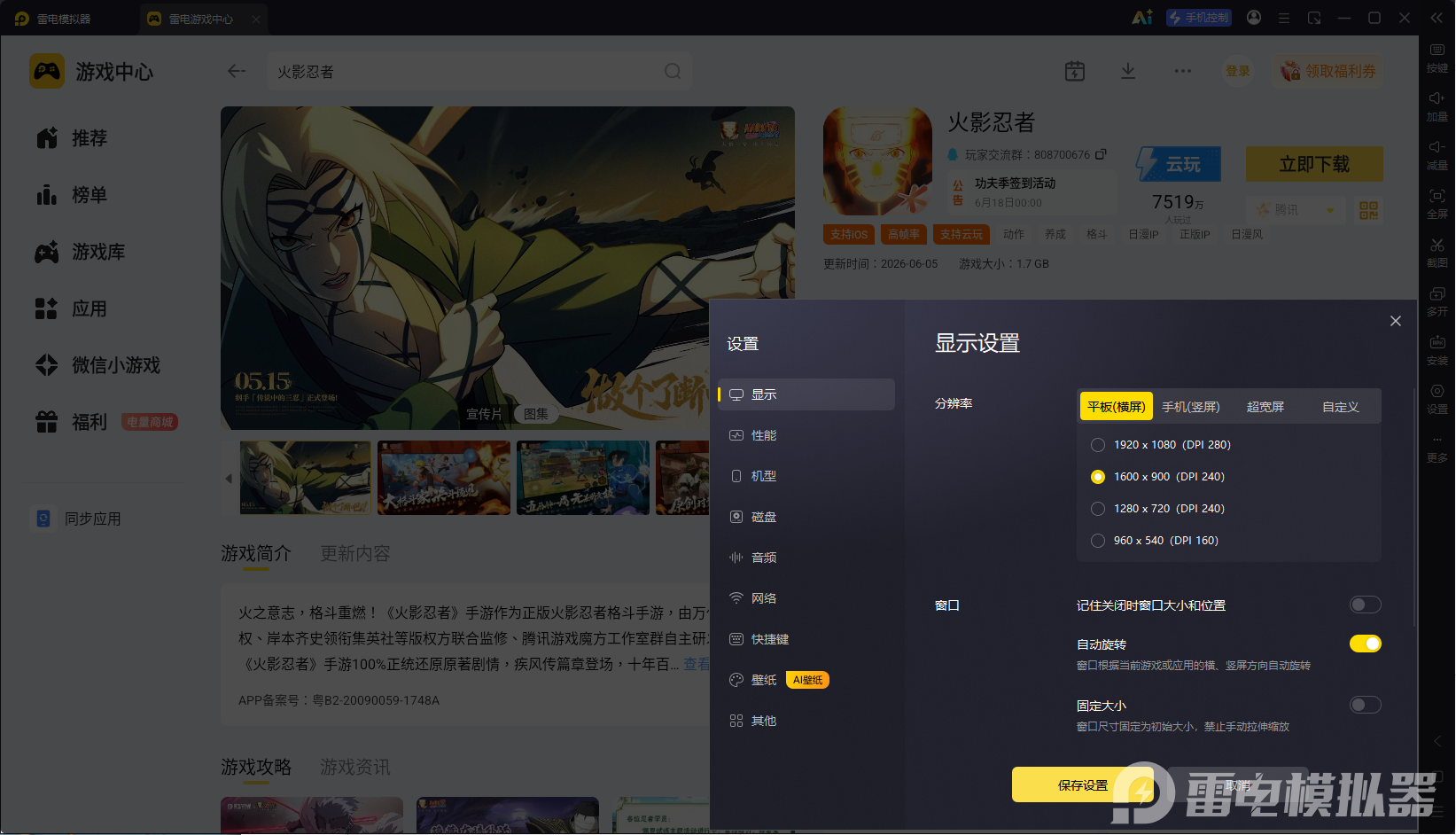Select the 性能 settings category
This screenshot has height=835, width=1456.
click(806, 435)
